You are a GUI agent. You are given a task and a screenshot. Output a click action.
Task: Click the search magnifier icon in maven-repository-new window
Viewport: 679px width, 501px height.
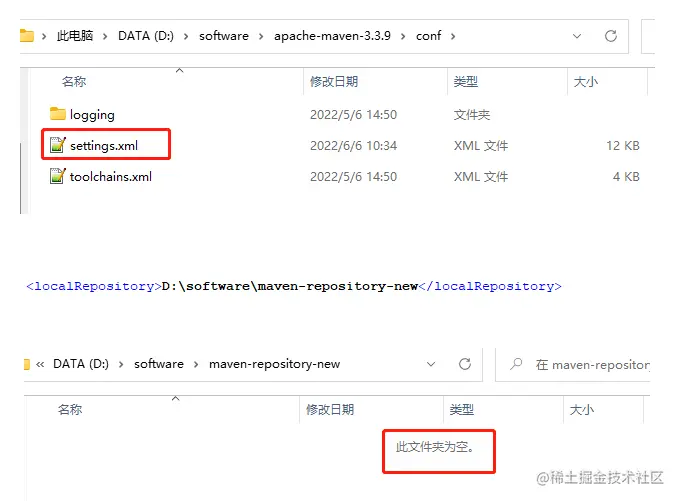pyautogui.click(x=516, y=364)
